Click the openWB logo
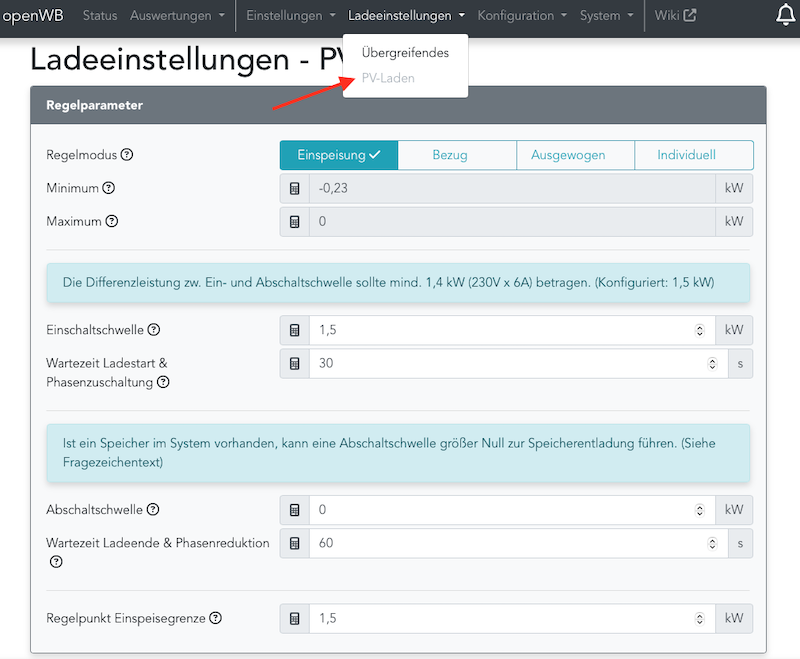The height and width of the screenshot is (659, 800). click(34, 15)
